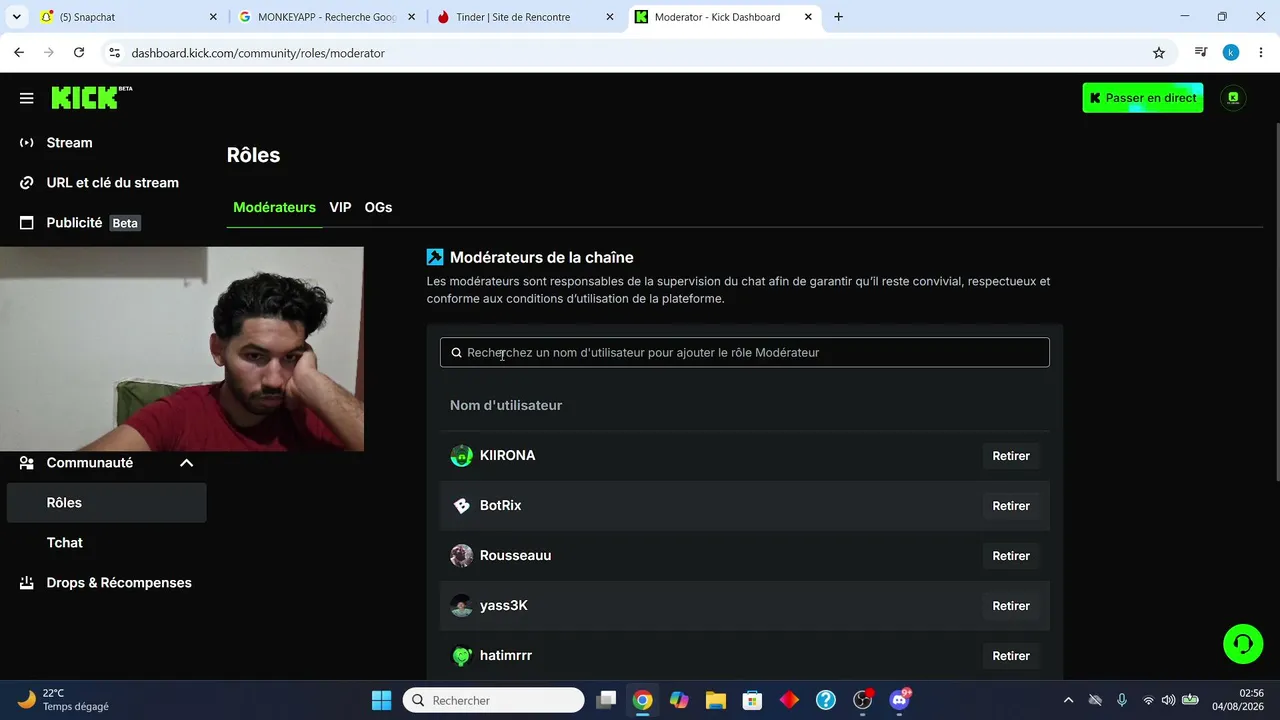1280x720 pixels.
Task: Open OBS Studio from the taskbar
Action: (863, 700)
